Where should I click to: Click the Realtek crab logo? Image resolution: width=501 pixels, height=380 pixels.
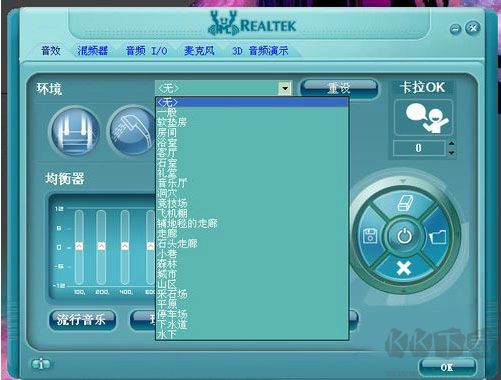[x=223, y=23]
